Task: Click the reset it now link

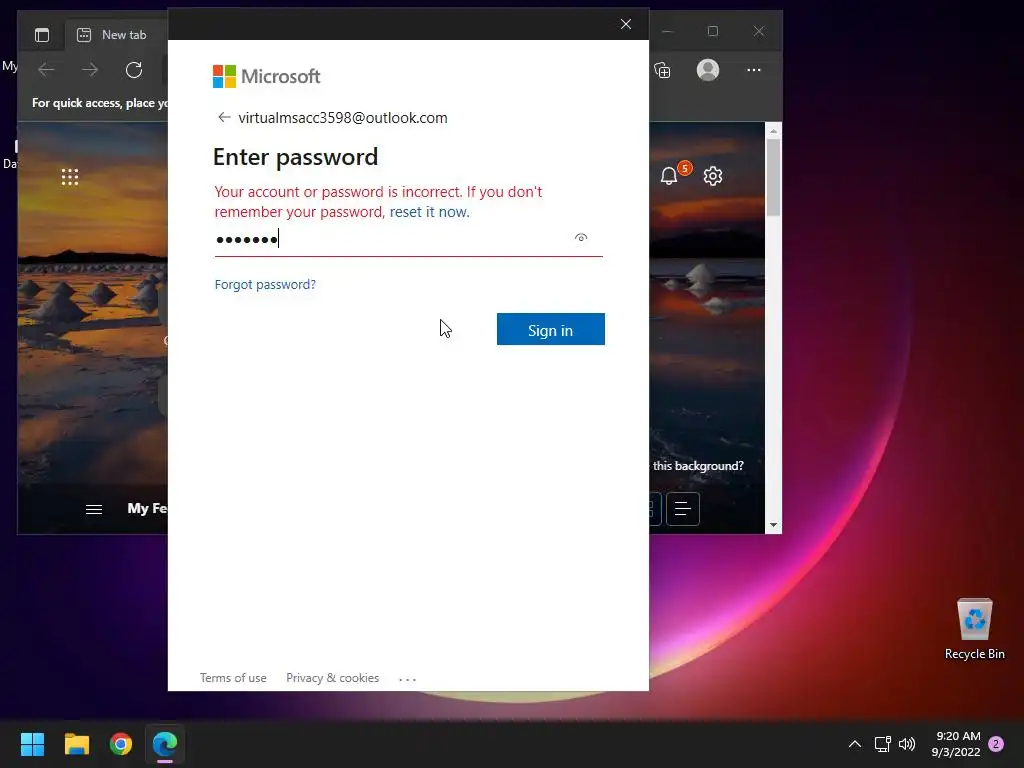Action: point(429,212)
